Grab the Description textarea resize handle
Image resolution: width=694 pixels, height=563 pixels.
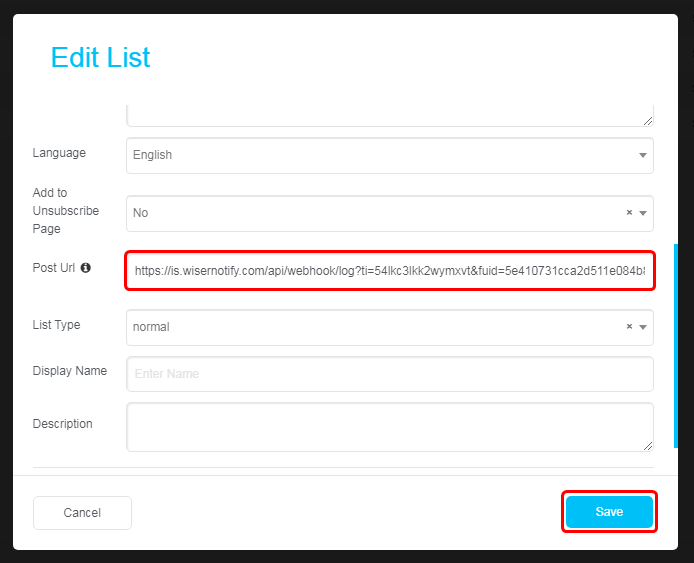pos(648,446)
